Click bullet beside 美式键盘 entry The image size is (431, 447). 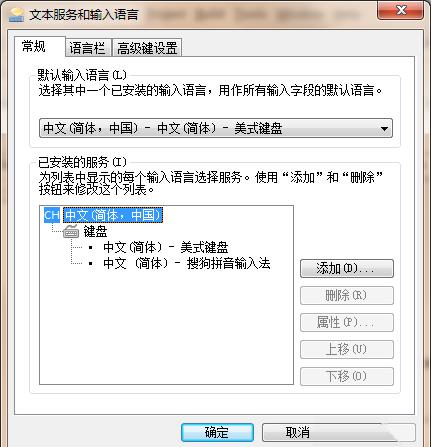pos(91,248)
